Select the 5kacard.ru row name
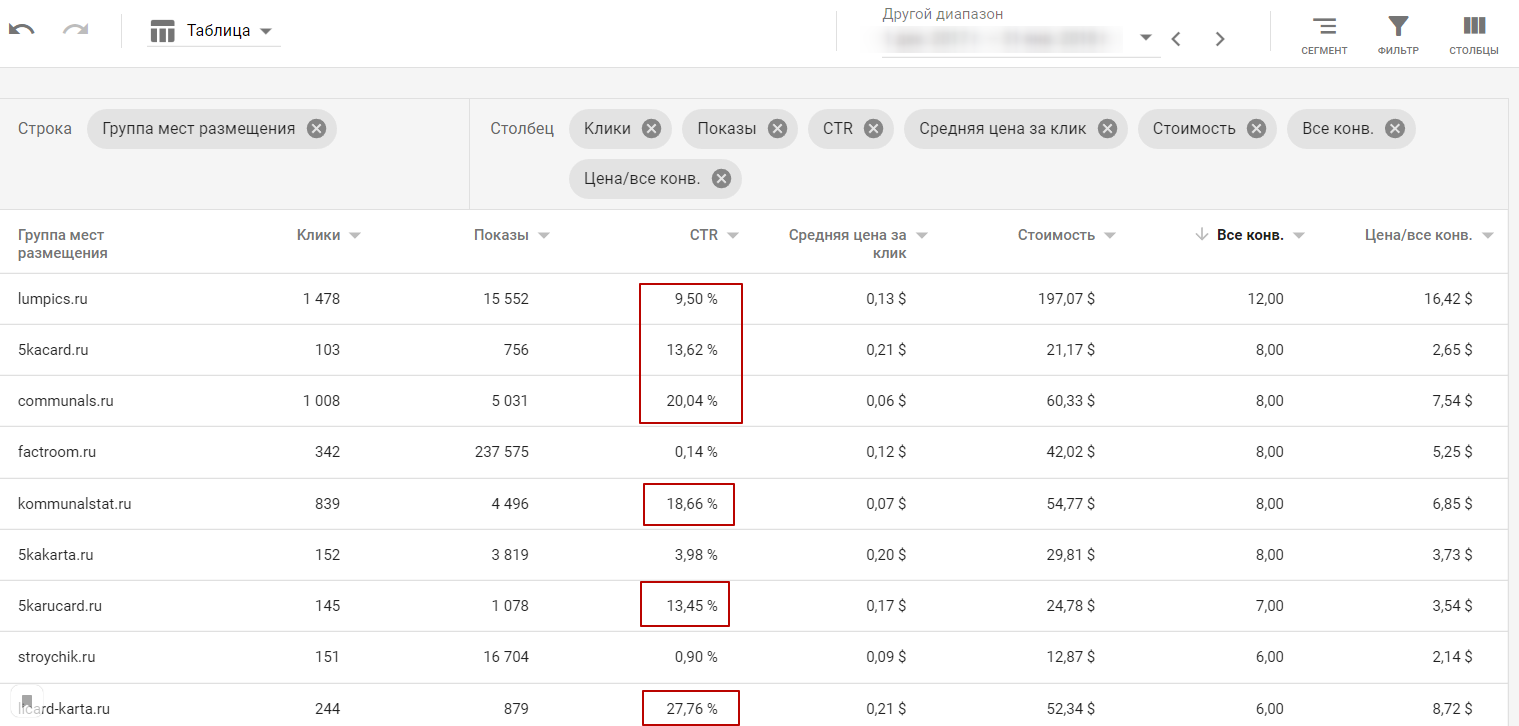Viewport: 1519px width, 726px height. [53, 350]
